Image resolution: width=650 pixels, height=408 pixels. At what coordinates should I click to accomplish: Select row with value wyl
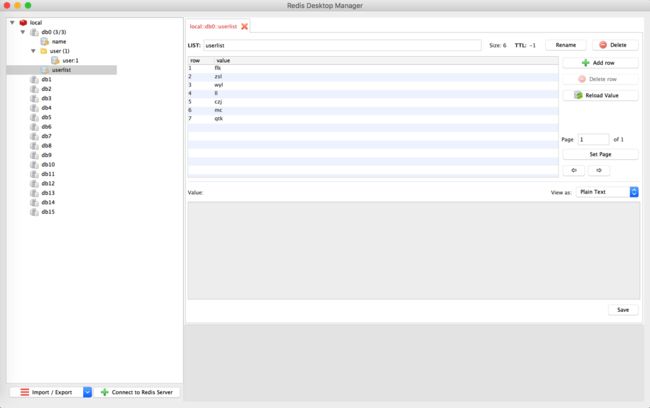pos(373,85)
